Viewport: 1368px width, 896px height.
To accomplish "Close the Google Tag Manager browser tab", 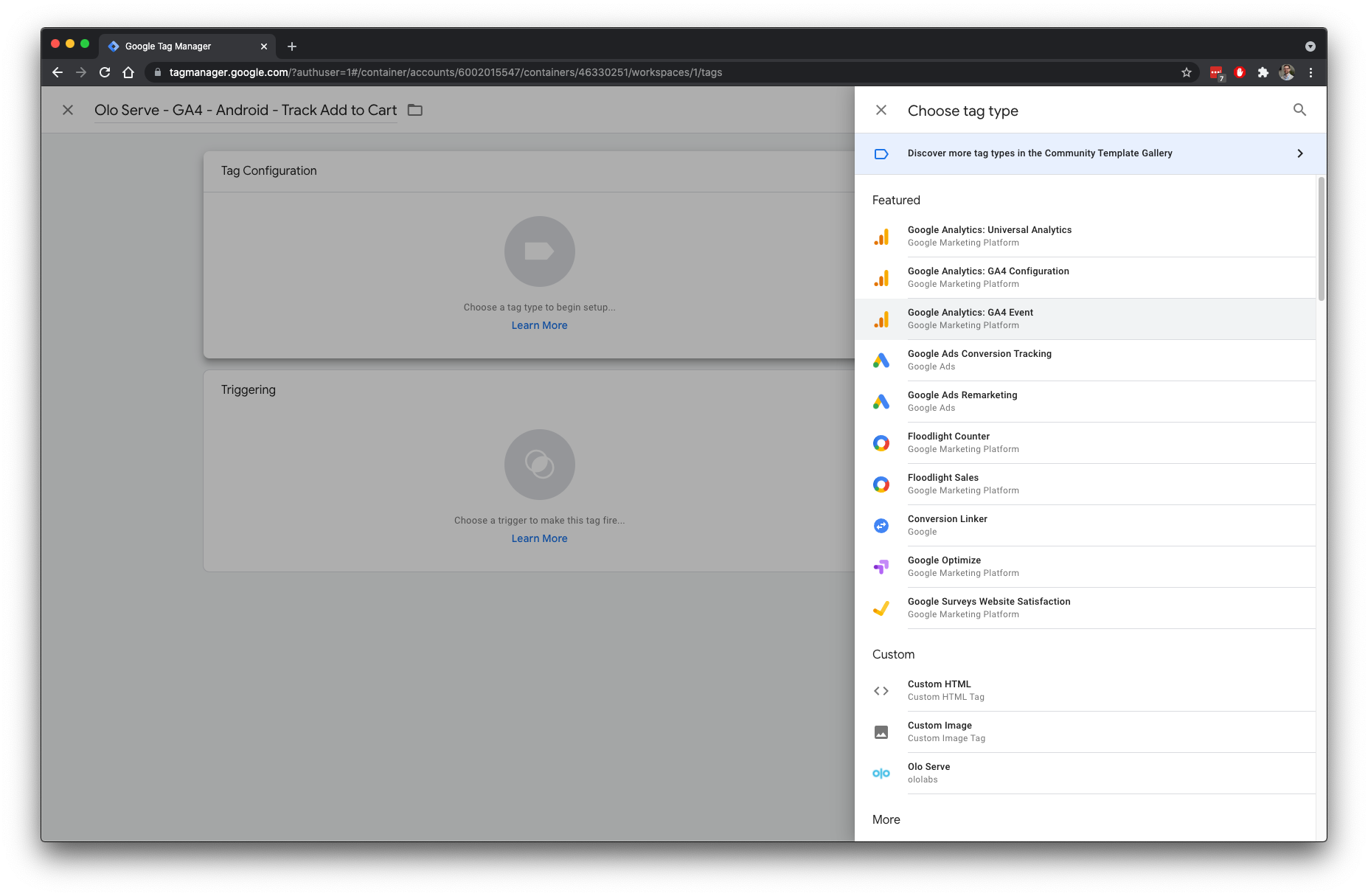I will tap(264, 46).
